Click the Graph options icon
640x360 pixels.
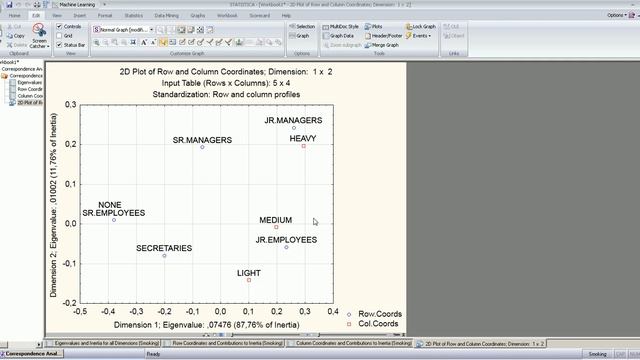click(292, 36)
